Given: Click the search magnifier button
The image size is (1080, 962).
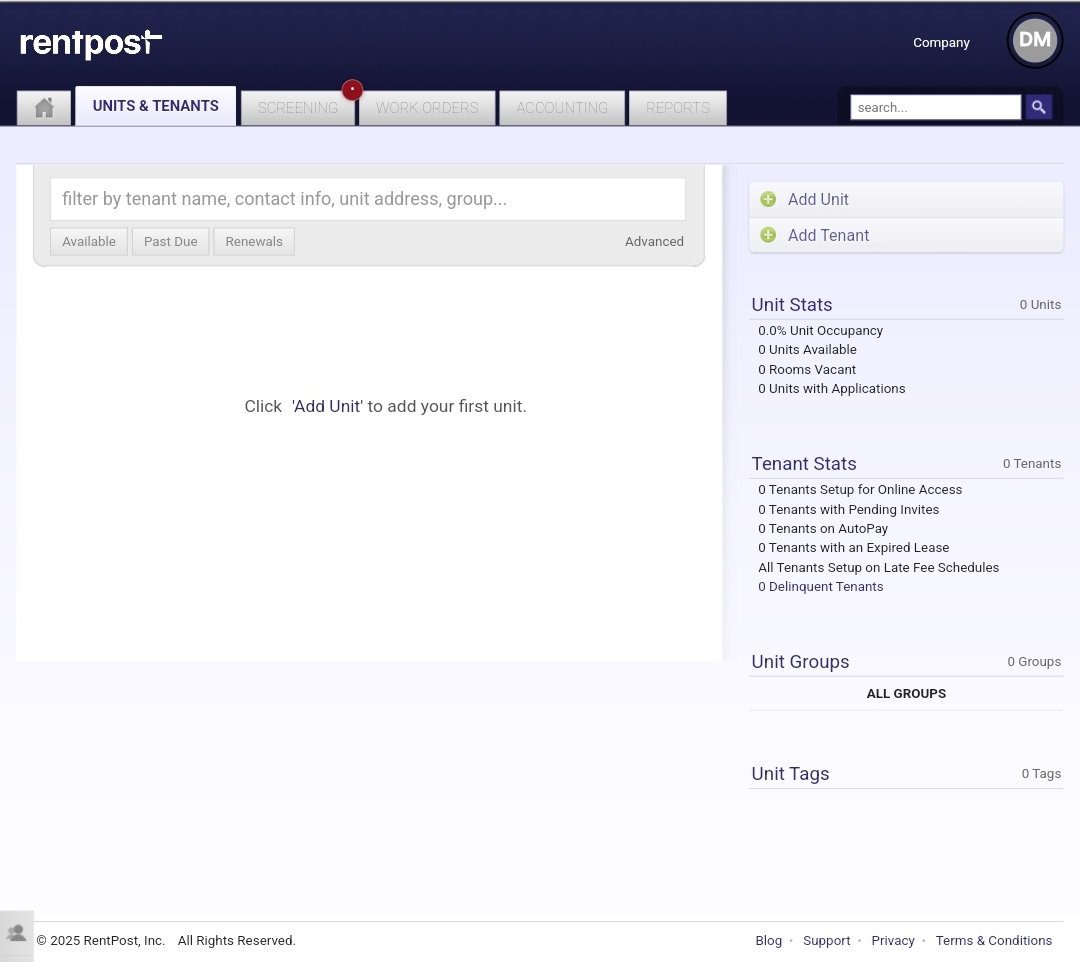Looking at the screenshot, I should [1039, 107].
